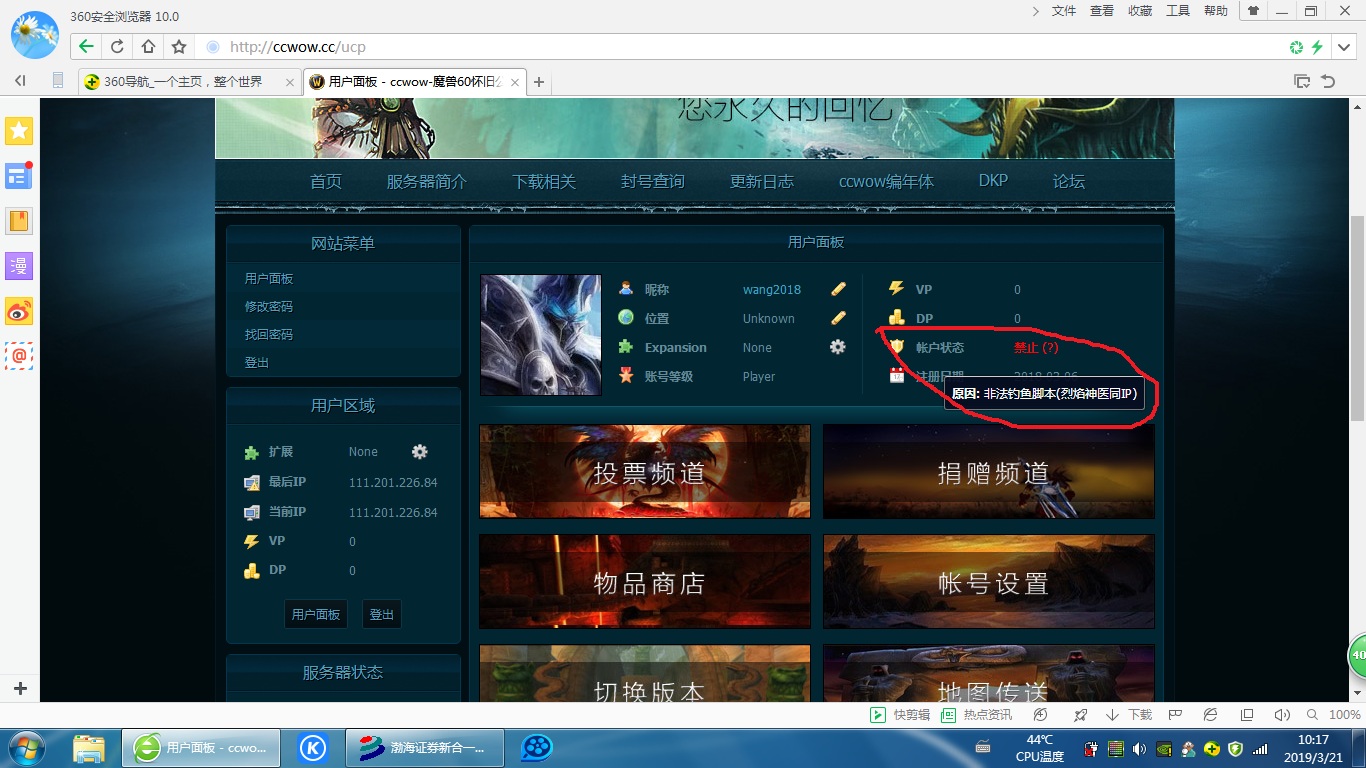Viewport: 1366px width, 768px height.
Task: Open the 帐号设置 banner
Action: 989,581
